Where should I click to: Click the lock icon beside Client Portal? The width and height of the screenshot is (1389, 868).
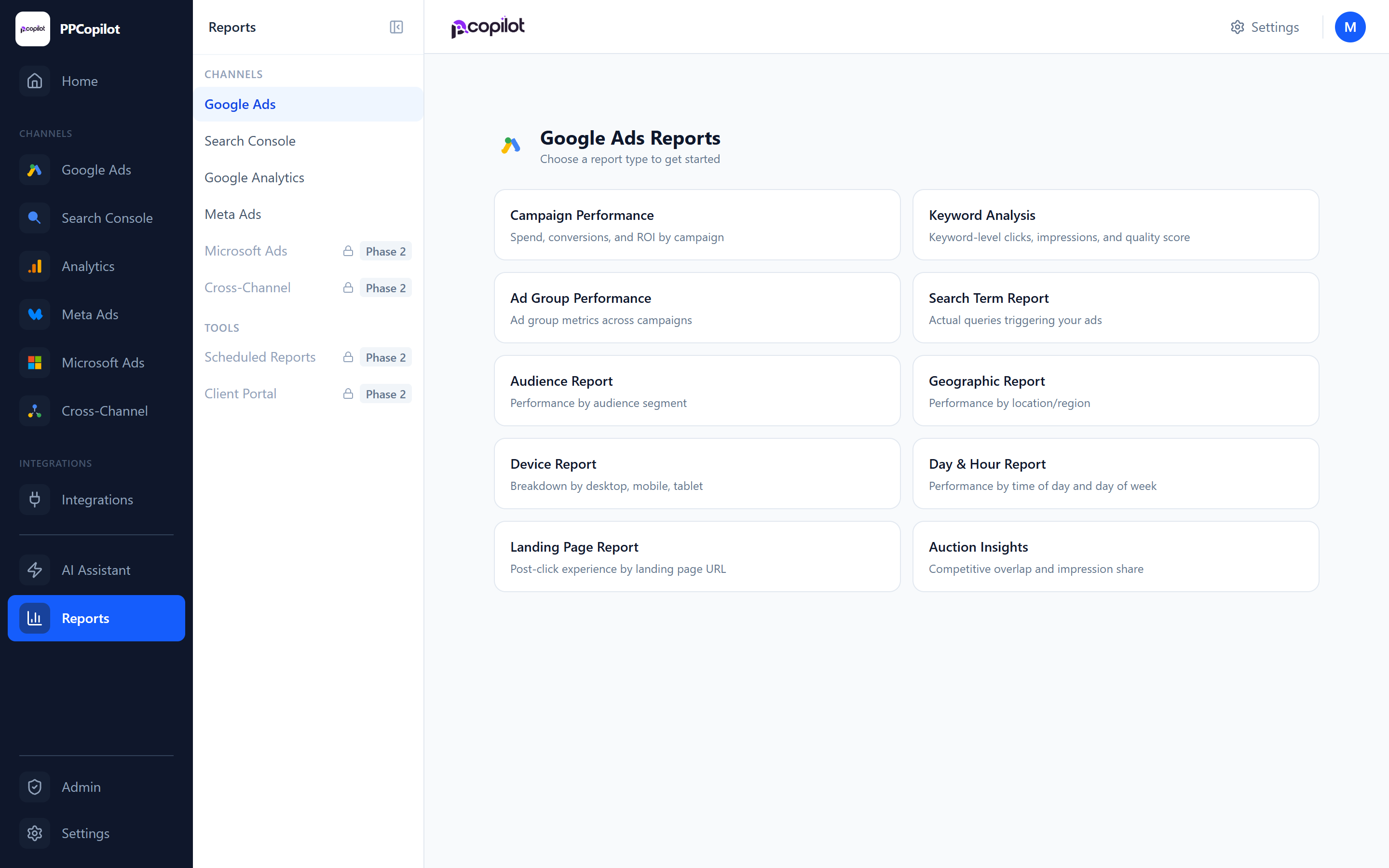(348, 394)
